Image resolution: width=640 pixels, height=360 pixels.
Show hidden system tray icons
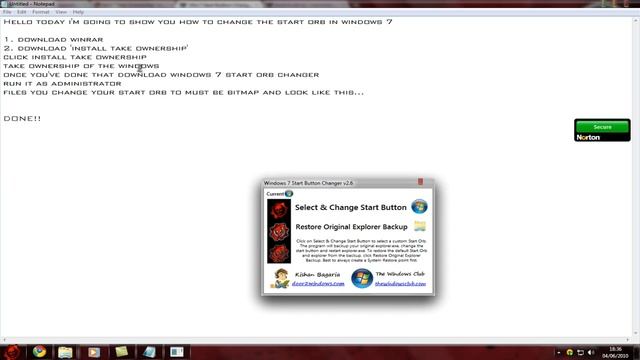558,352
